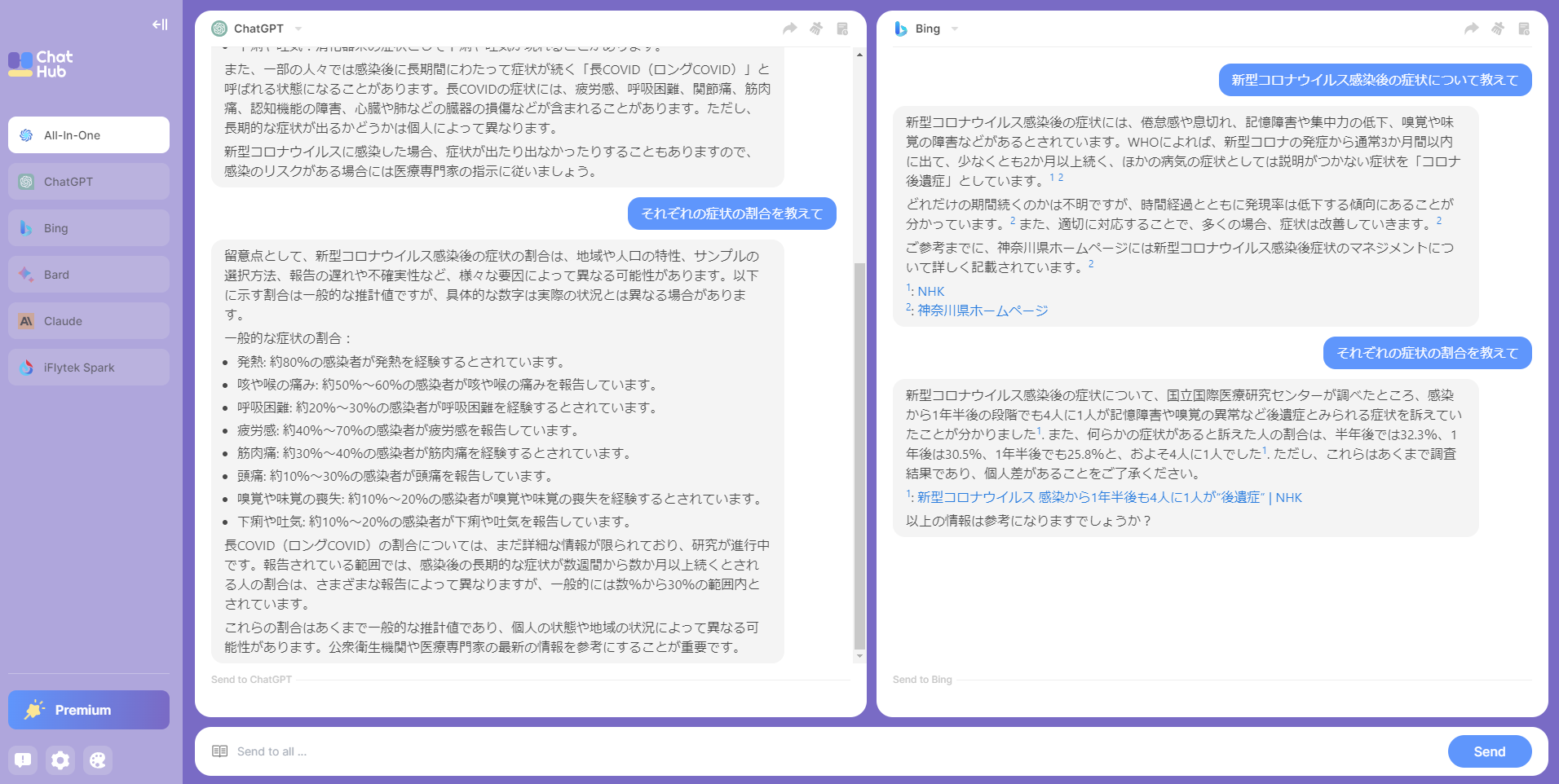Open the theme palette icon

[x=98, y=760]
